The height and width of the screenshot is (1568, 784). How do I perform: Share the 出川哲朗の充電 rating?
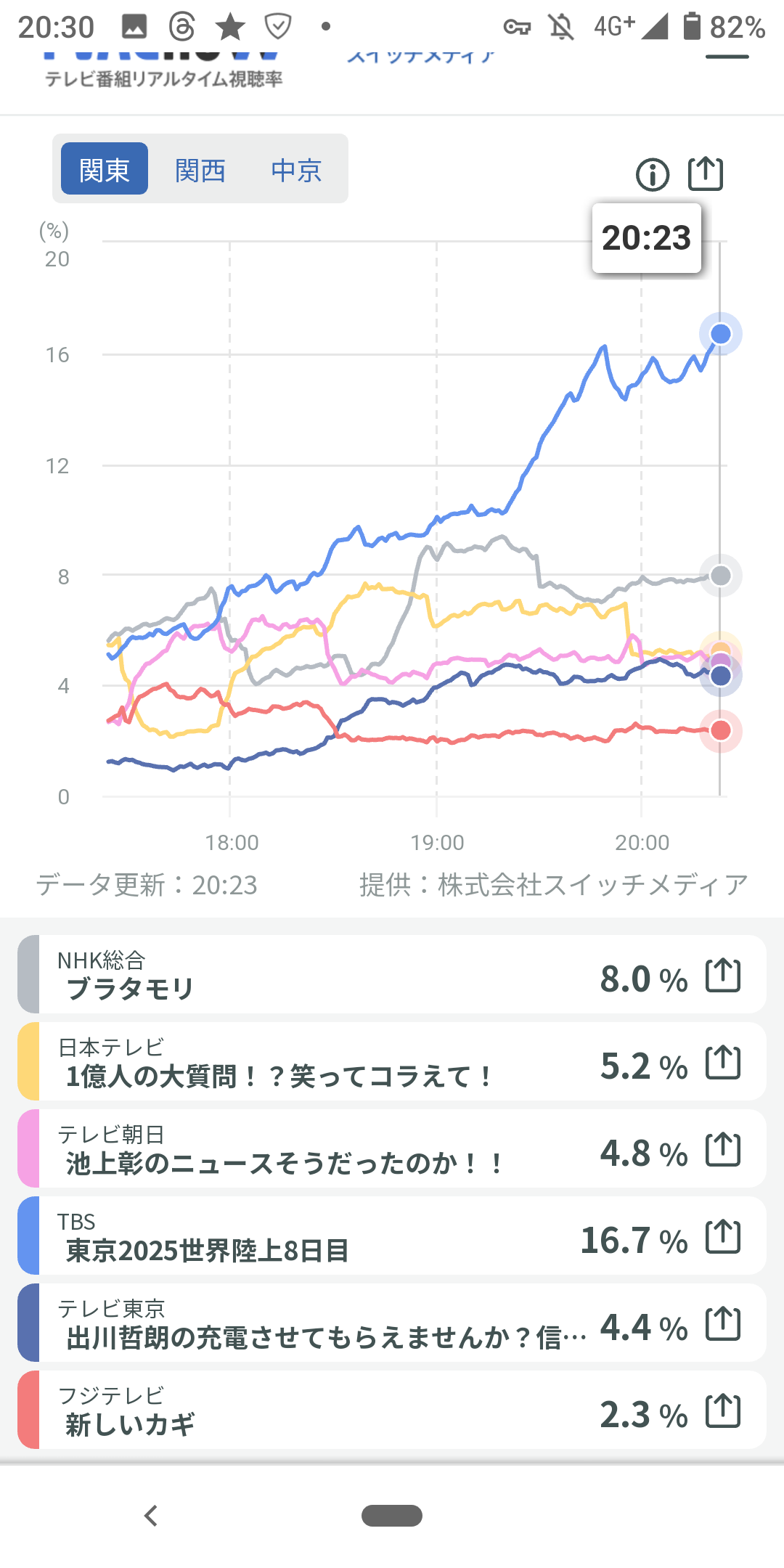point(723,1323)
